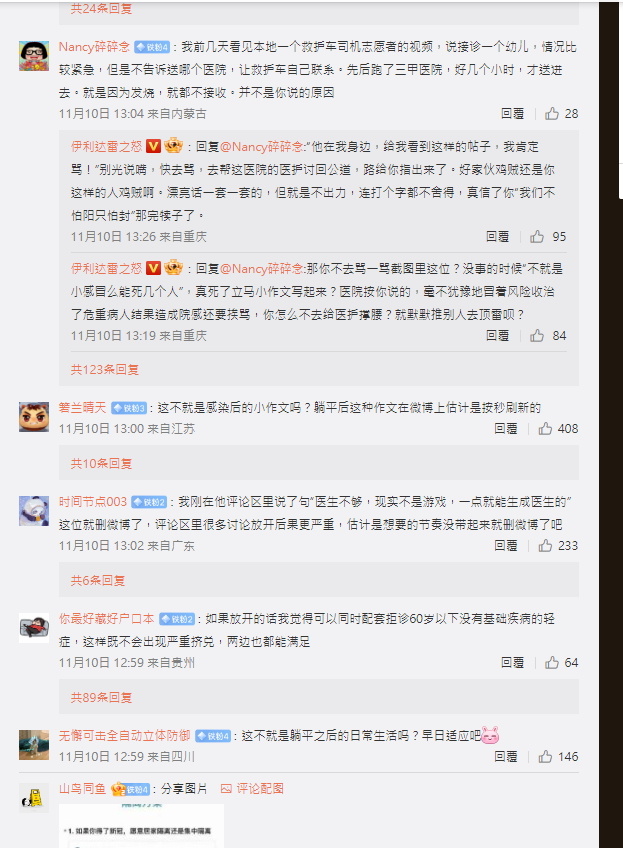Open the 评论配图 image link
The width and height of the screenshot is (623, 848).
[x=252, y=789]
